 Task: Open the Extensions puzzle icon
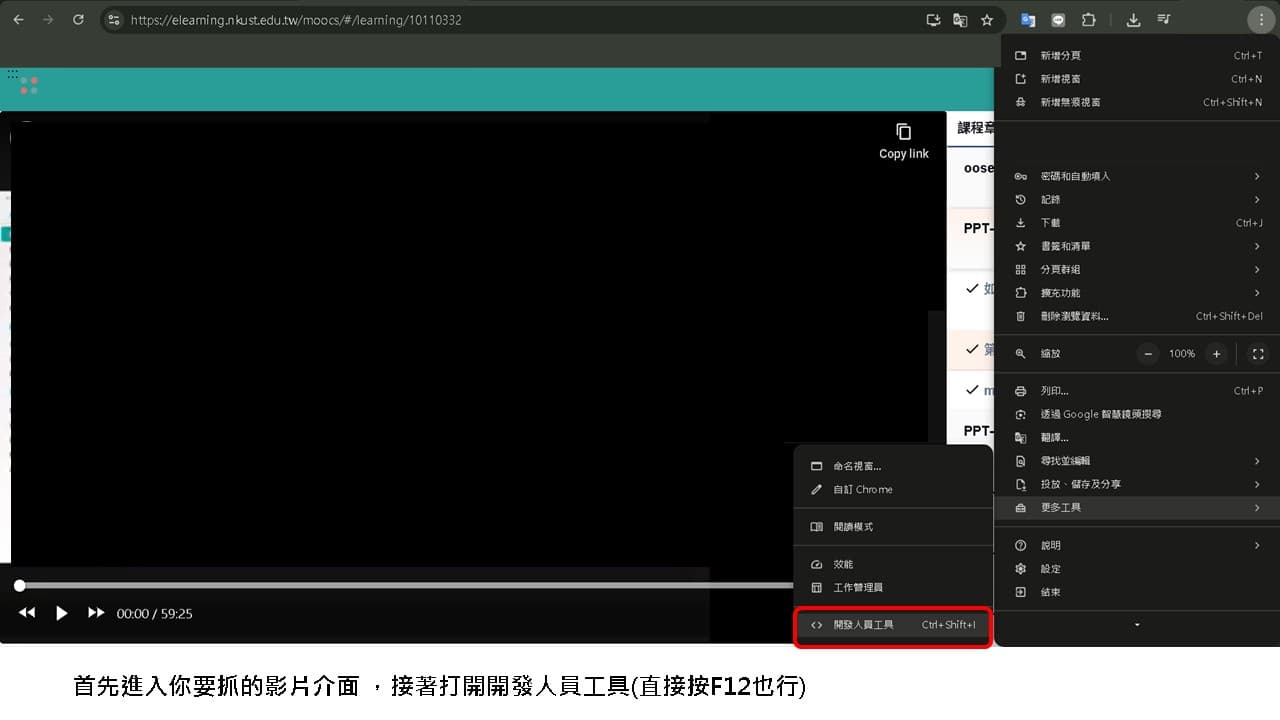(x=1089, y=20)
